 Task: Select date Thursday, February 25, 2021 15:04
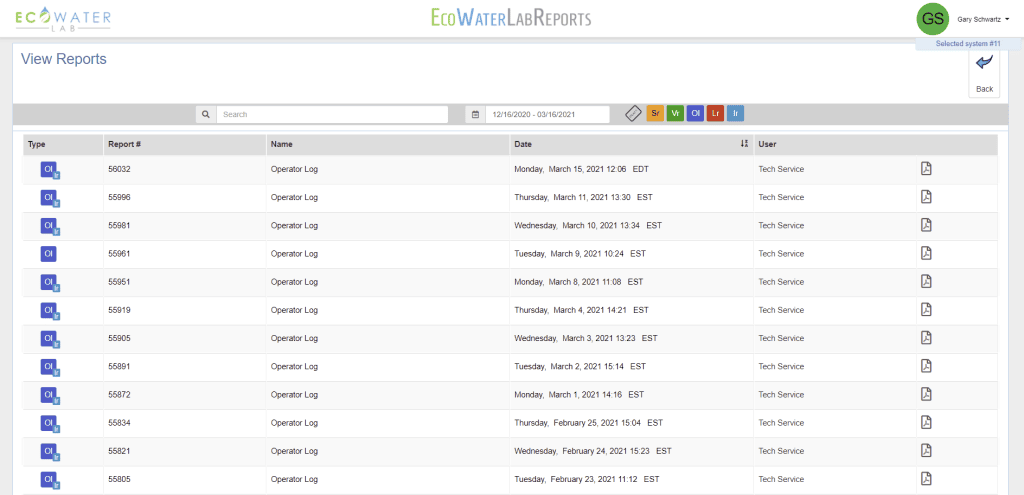(588, 423)
